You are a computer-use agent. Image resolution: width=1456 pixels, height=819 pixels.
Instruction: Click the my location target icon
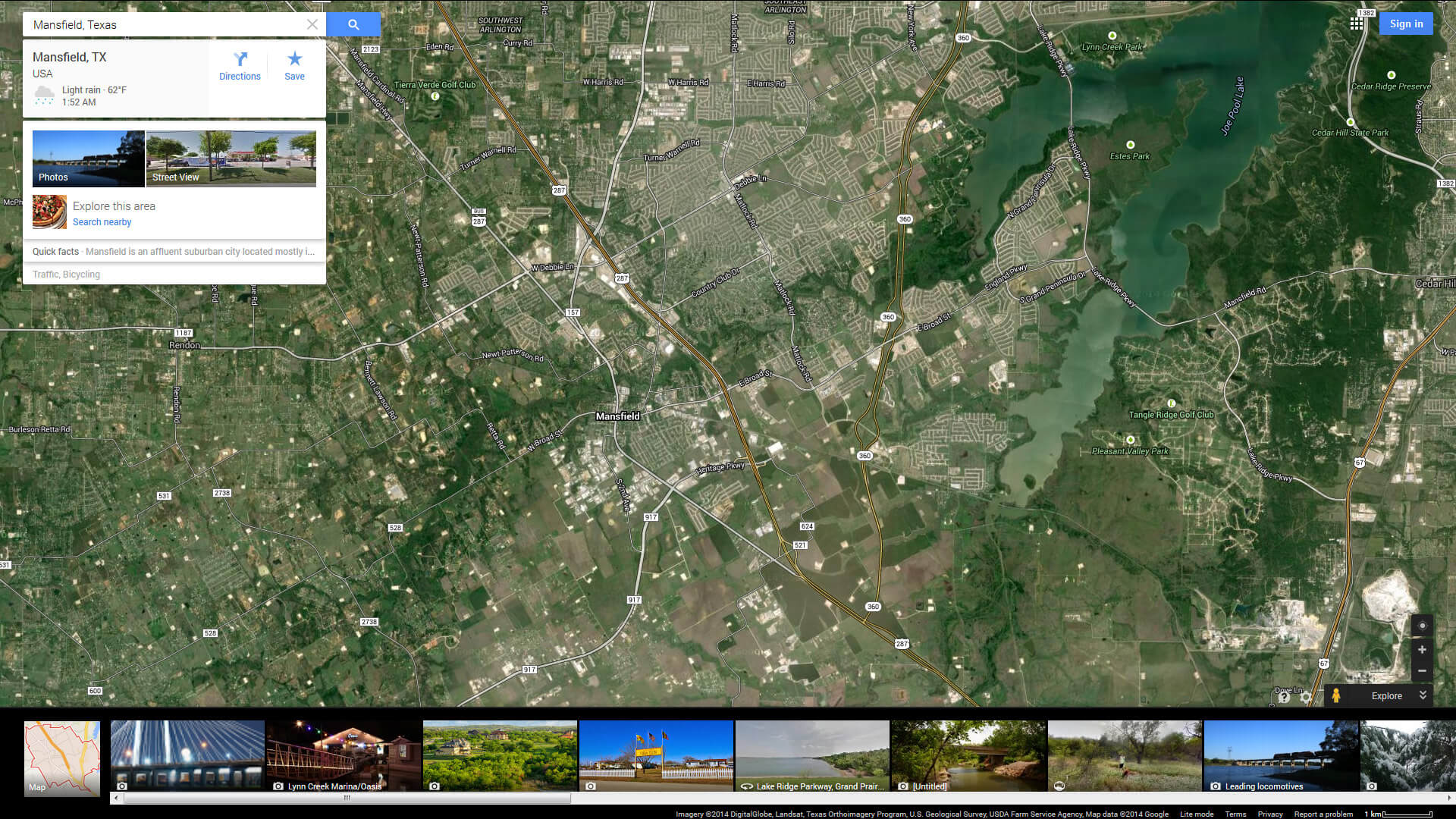(1422, 626)
